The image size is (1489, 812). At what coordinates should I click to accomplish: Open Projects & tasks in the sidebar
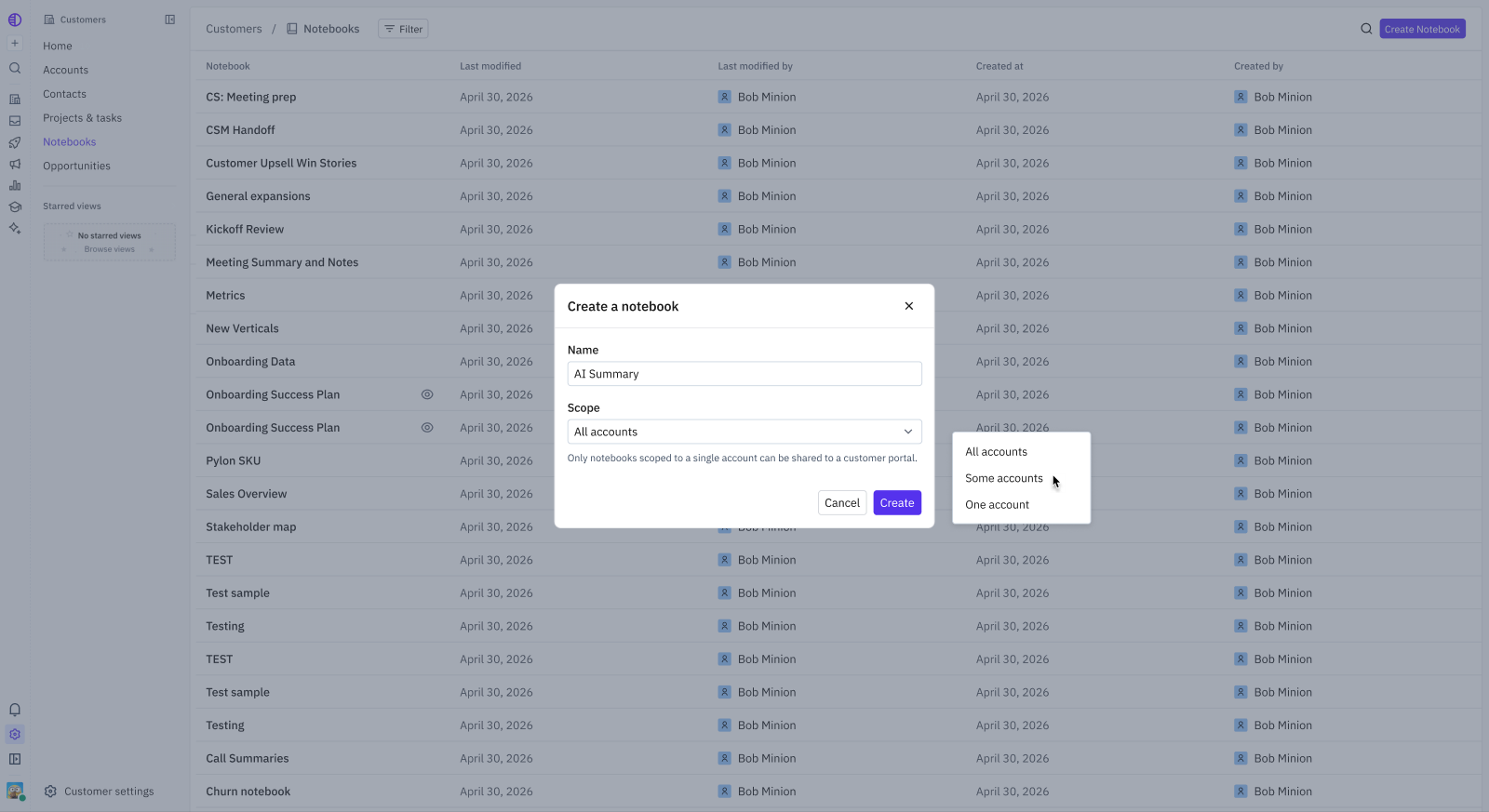(82, 118)
